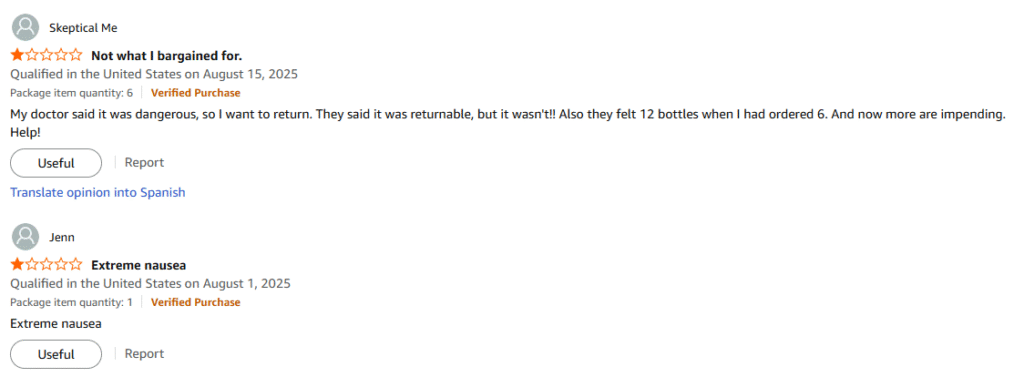Click Verified Purchase on Jenn's review
Screen dimensions: 1024x377
[x=195, y=303]
